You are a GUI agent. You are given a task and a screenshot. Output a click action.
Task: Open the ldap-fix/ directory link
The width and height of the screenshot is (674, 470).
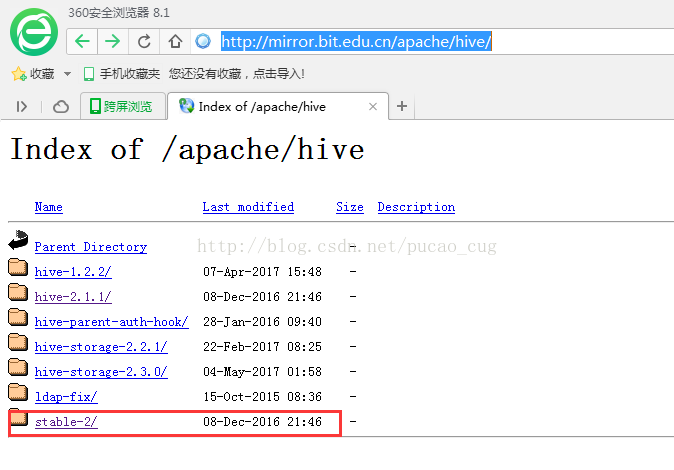click(66, 396)
